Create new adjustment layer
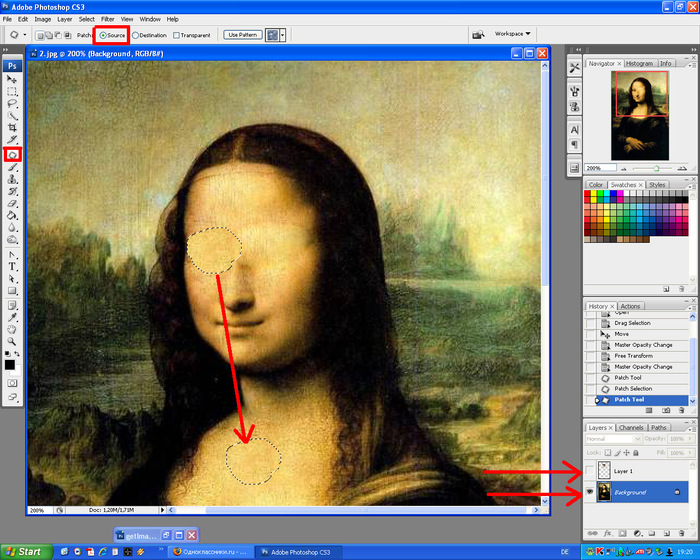This screenshot has width=700, height=560. point(638,533)
